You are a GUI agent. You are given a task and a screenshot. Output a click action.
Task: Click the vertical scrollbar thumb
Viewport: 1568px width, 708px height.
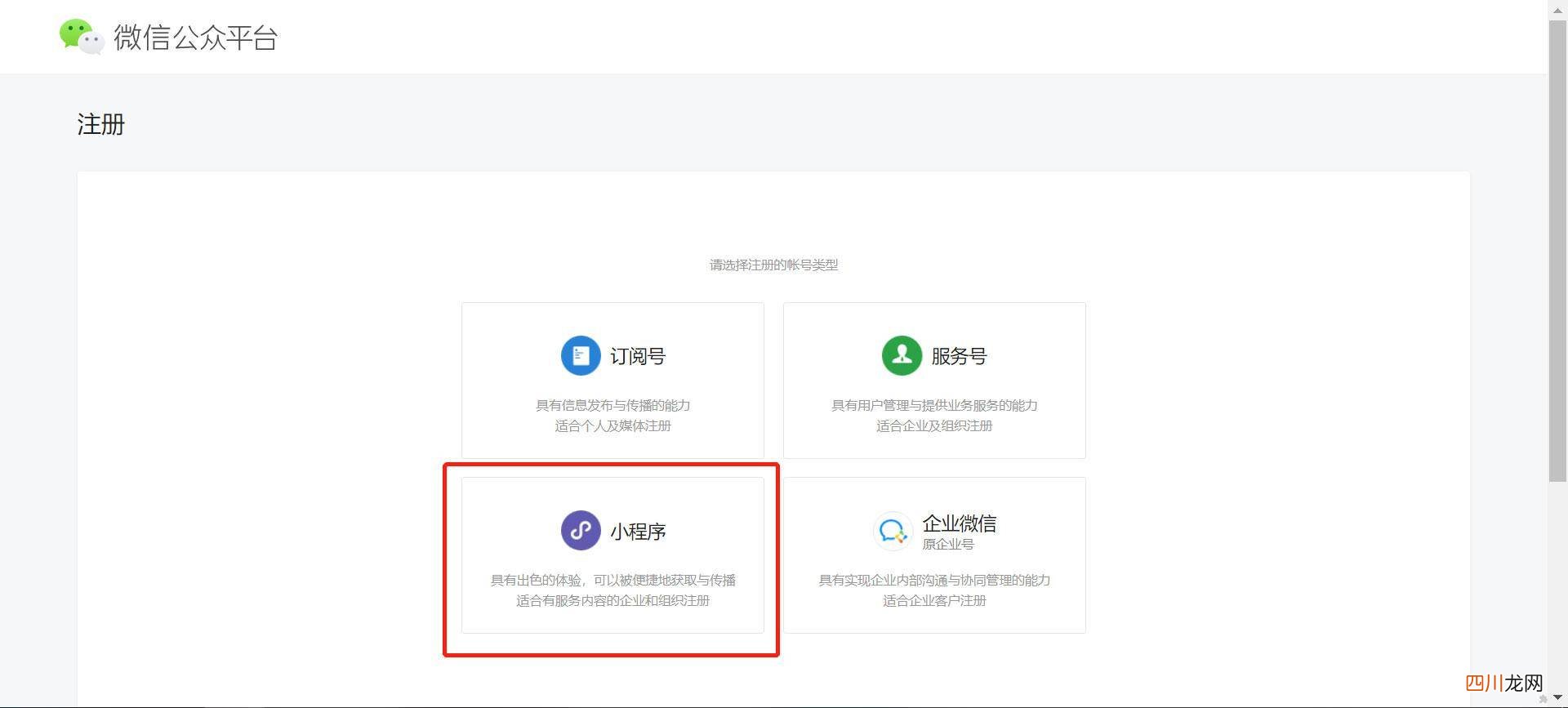coord(1557,250)
